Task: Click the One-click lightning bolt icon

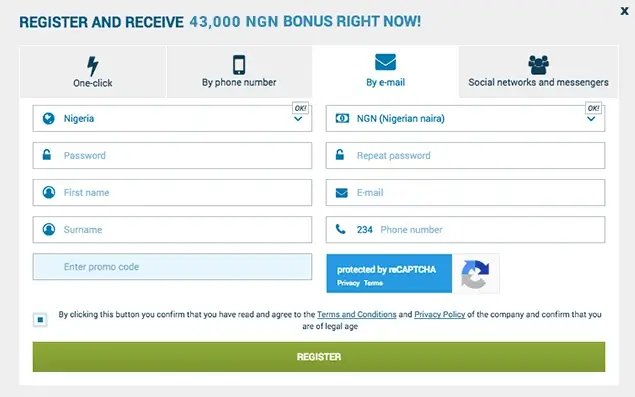Action: (93, 66)
